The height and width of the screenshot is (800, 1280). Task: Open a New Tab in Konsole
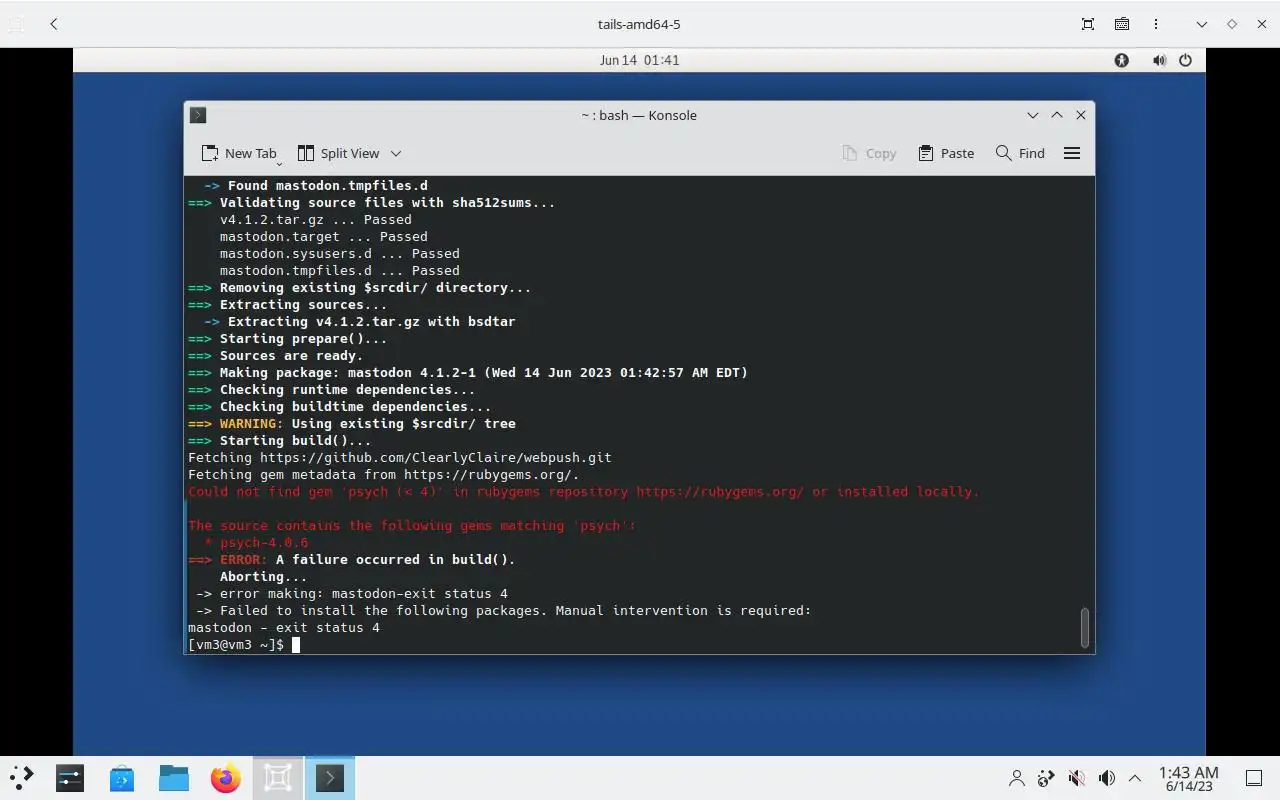tap(238, 153)
